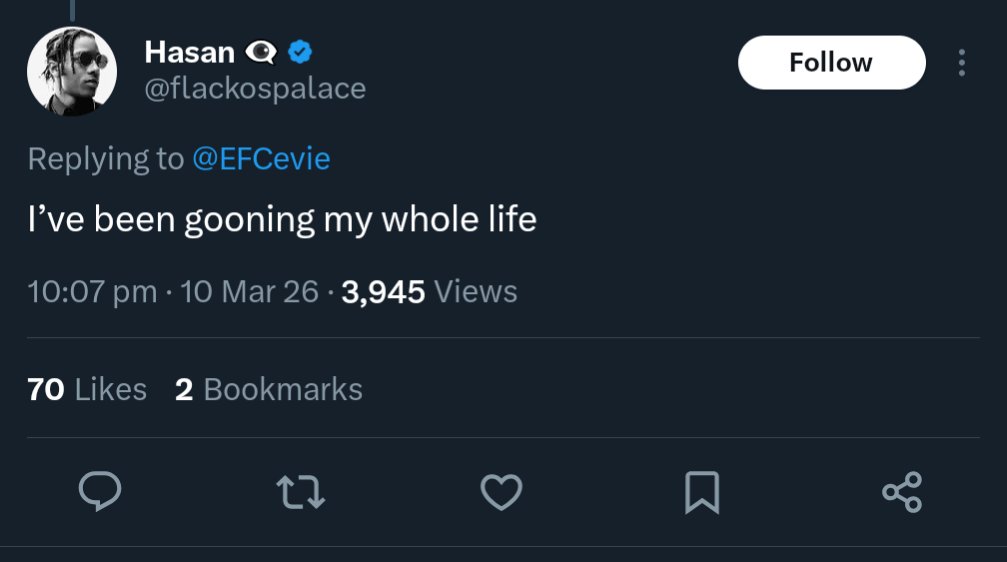This screenshot has height=562, width=1007.
Task: View the 3,945 Views count
Action: [x=429, y=292]
